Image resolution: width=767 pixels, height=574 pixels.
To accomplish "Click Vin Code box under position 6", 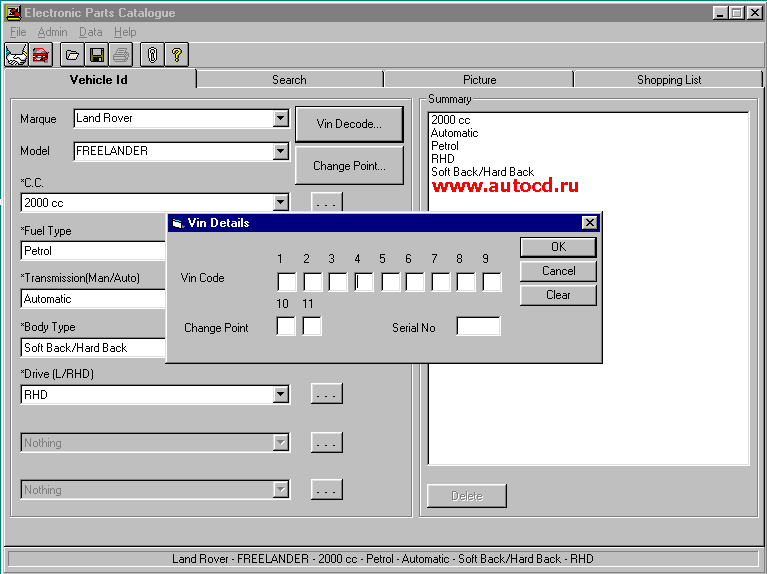I will coord(415,282).
